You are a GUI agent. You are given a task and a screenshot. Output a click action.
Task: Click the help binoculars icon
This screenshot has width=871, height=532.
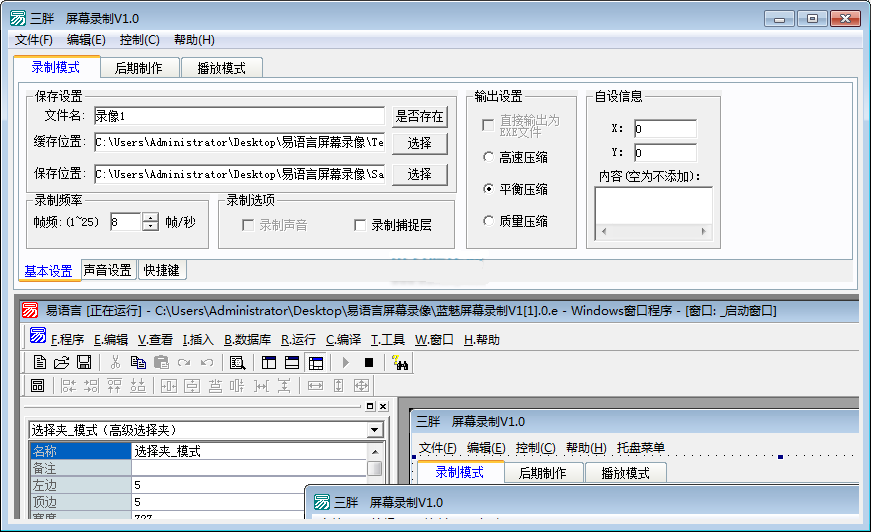400,363
